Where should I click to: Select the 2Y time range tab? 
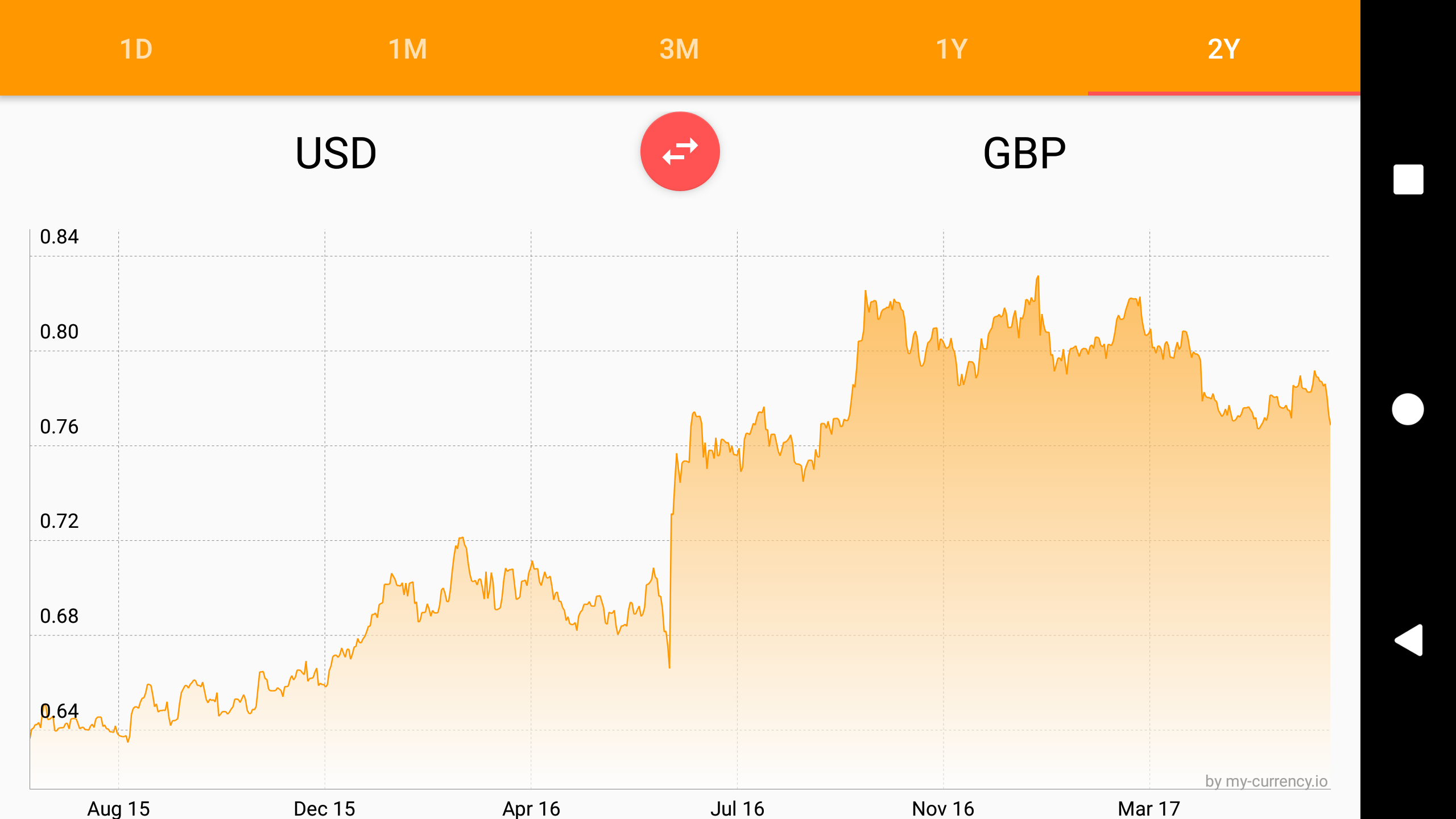1224,48
